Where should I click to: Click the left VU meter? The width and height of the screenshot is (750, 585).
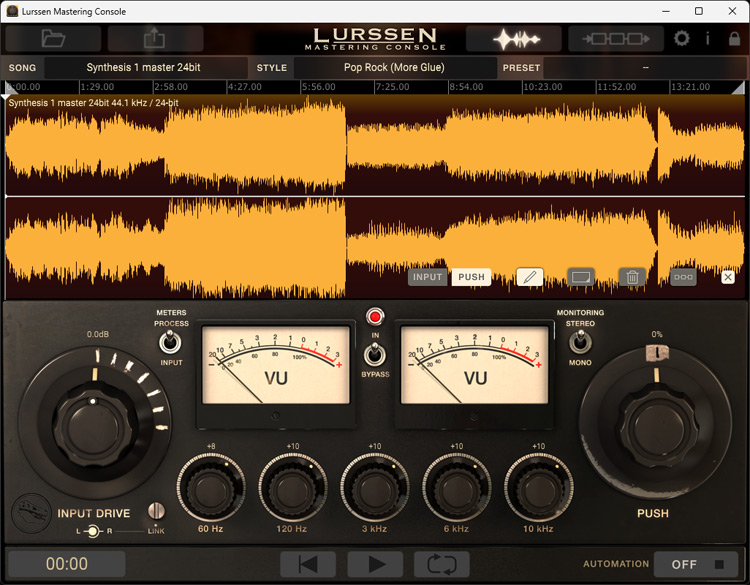pyautogui.click(x=276, y=365)
